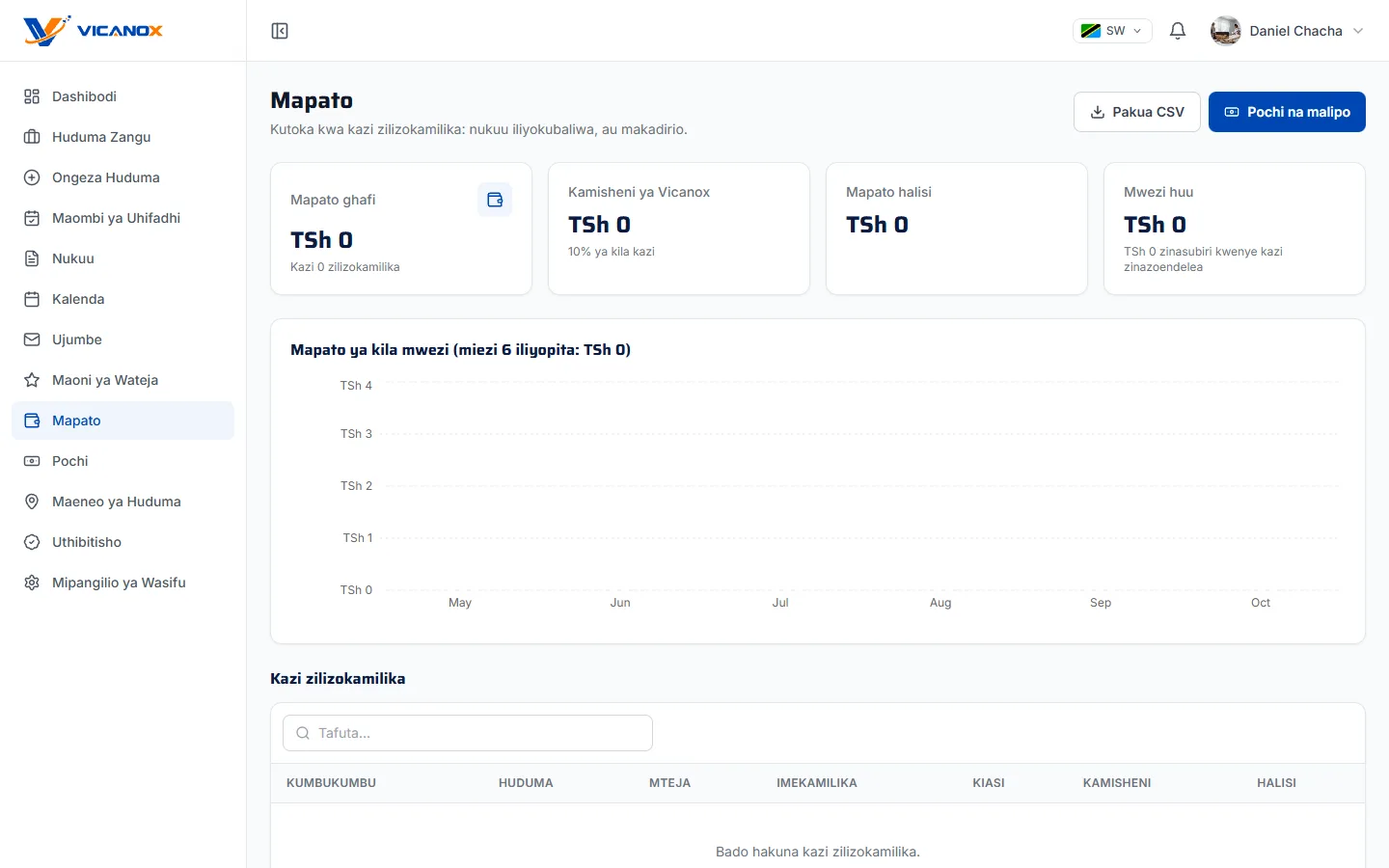Expand the Daniel Chacha user menu chevron

tap(1358, 31)
